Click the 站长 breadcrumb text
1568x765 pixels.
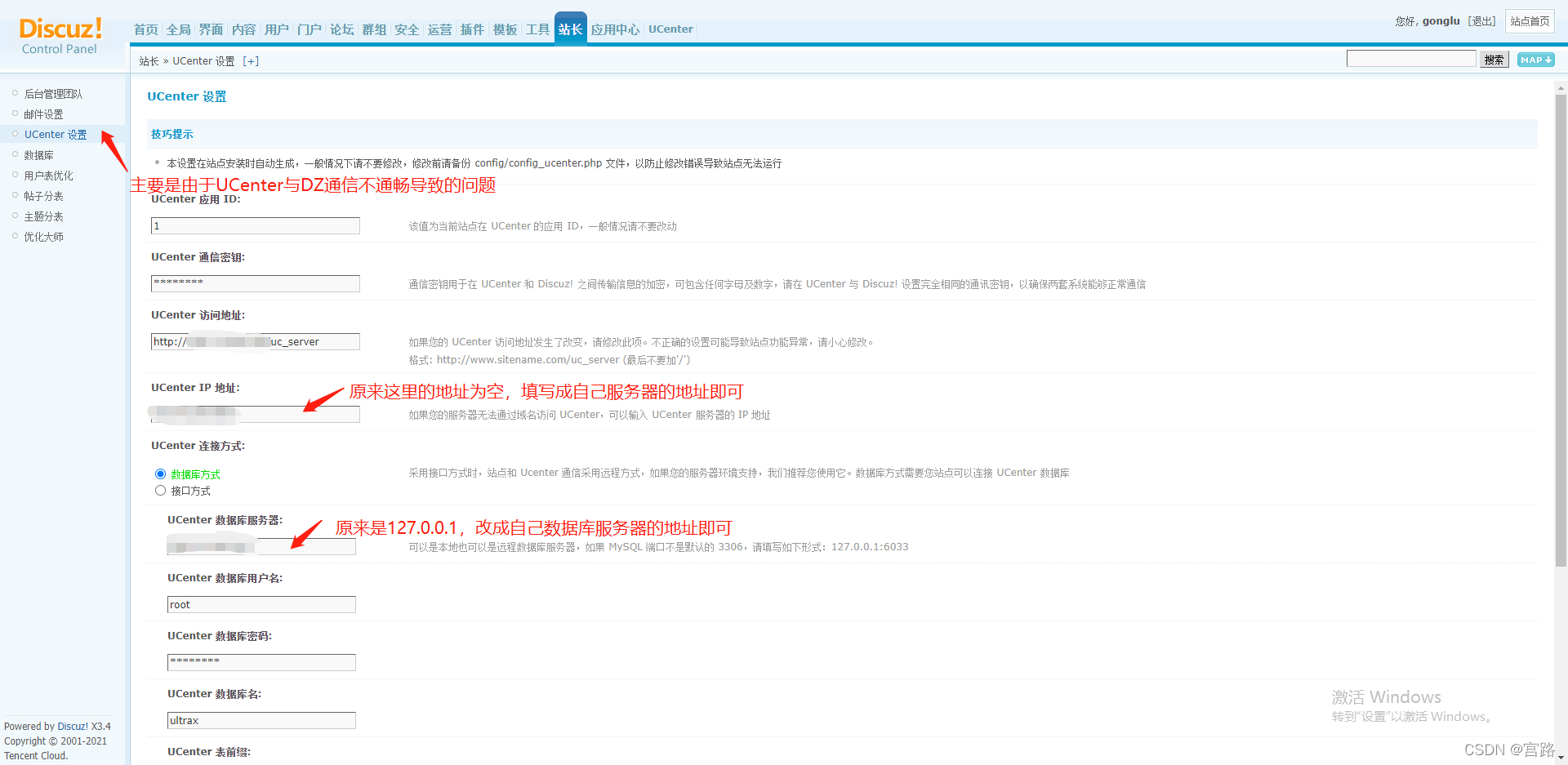(149, 61)
